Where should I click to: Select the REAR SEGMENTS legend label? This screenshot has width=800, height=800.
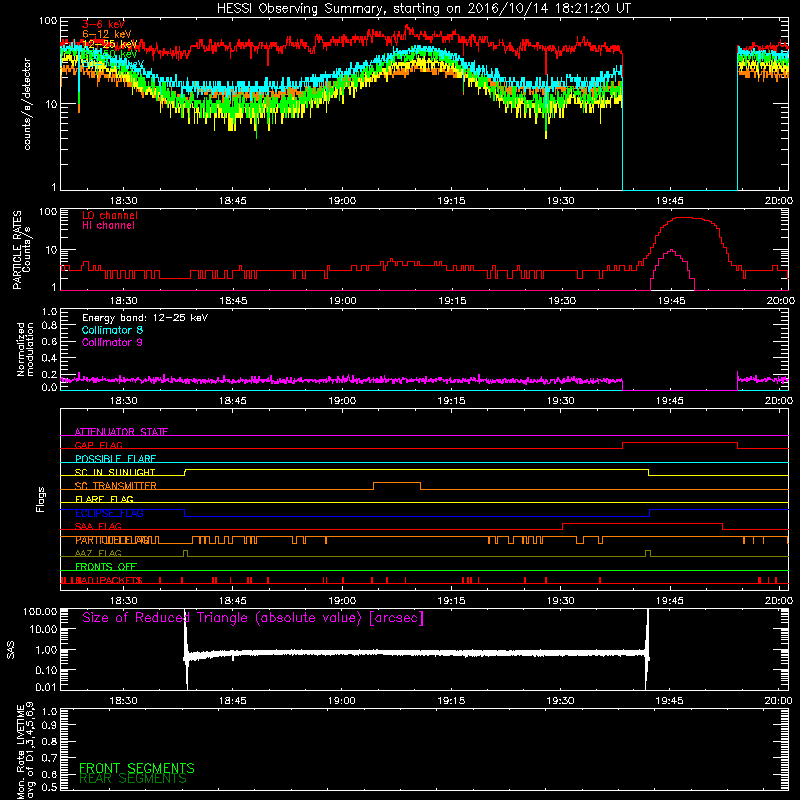point(133,779)
